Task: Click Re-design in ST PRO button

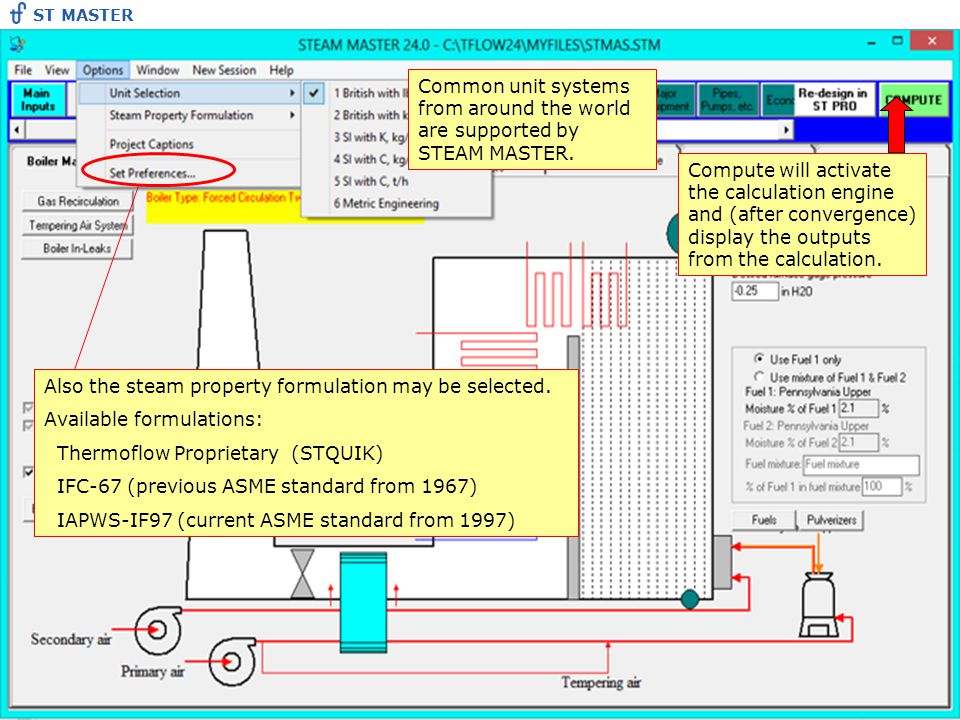Action: tap(833, 100)
